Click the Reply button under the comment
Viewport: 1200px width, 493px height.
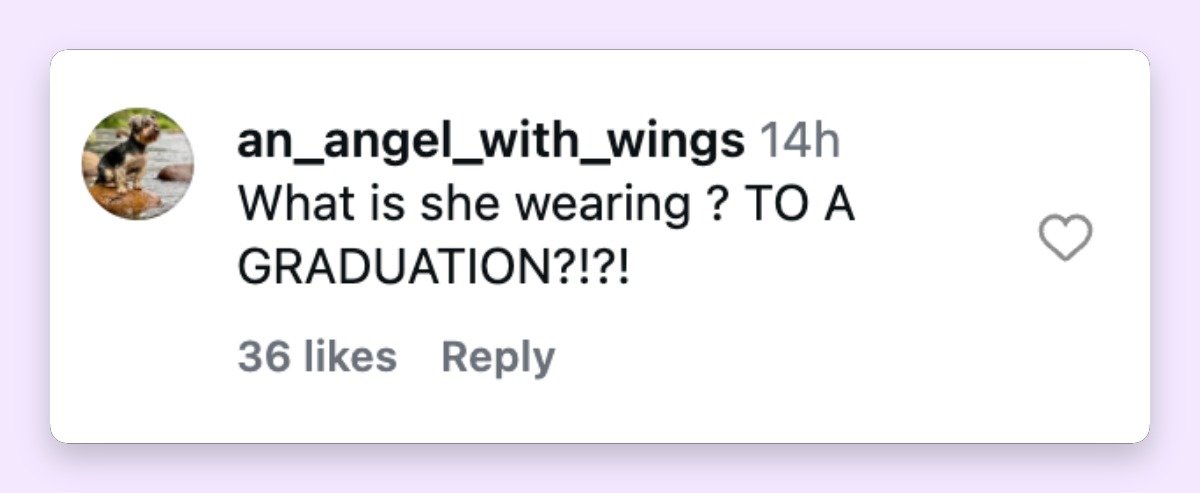498,357
